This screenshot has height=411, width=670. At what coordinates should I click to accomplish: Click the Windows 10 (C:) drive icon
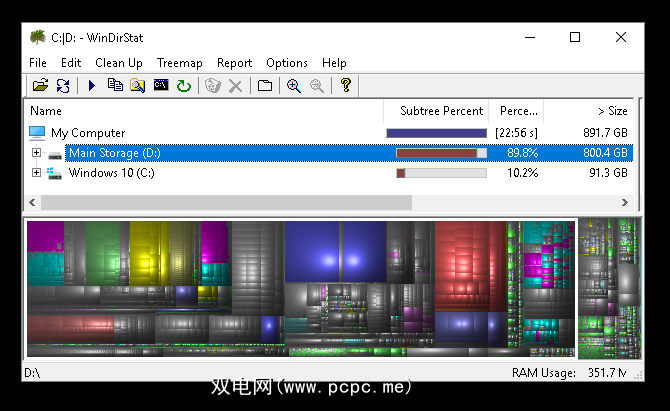[x=54, y=173]
